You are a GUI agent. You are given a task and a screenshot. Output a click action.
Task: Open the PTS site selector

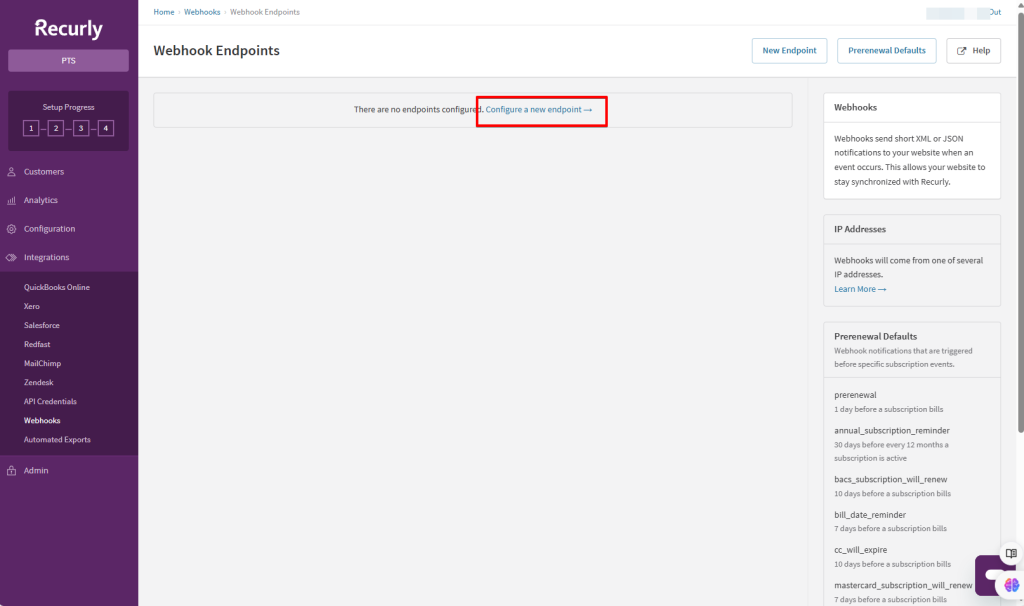pyautogui.click(x=68, y=61)
